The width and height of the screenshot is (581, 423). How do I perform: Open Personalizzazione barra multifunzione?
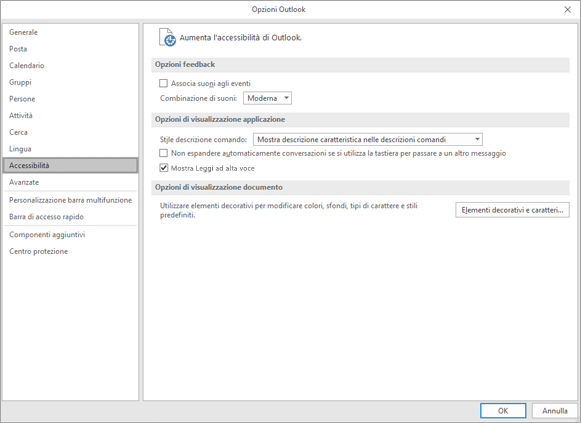coord(70,200)
